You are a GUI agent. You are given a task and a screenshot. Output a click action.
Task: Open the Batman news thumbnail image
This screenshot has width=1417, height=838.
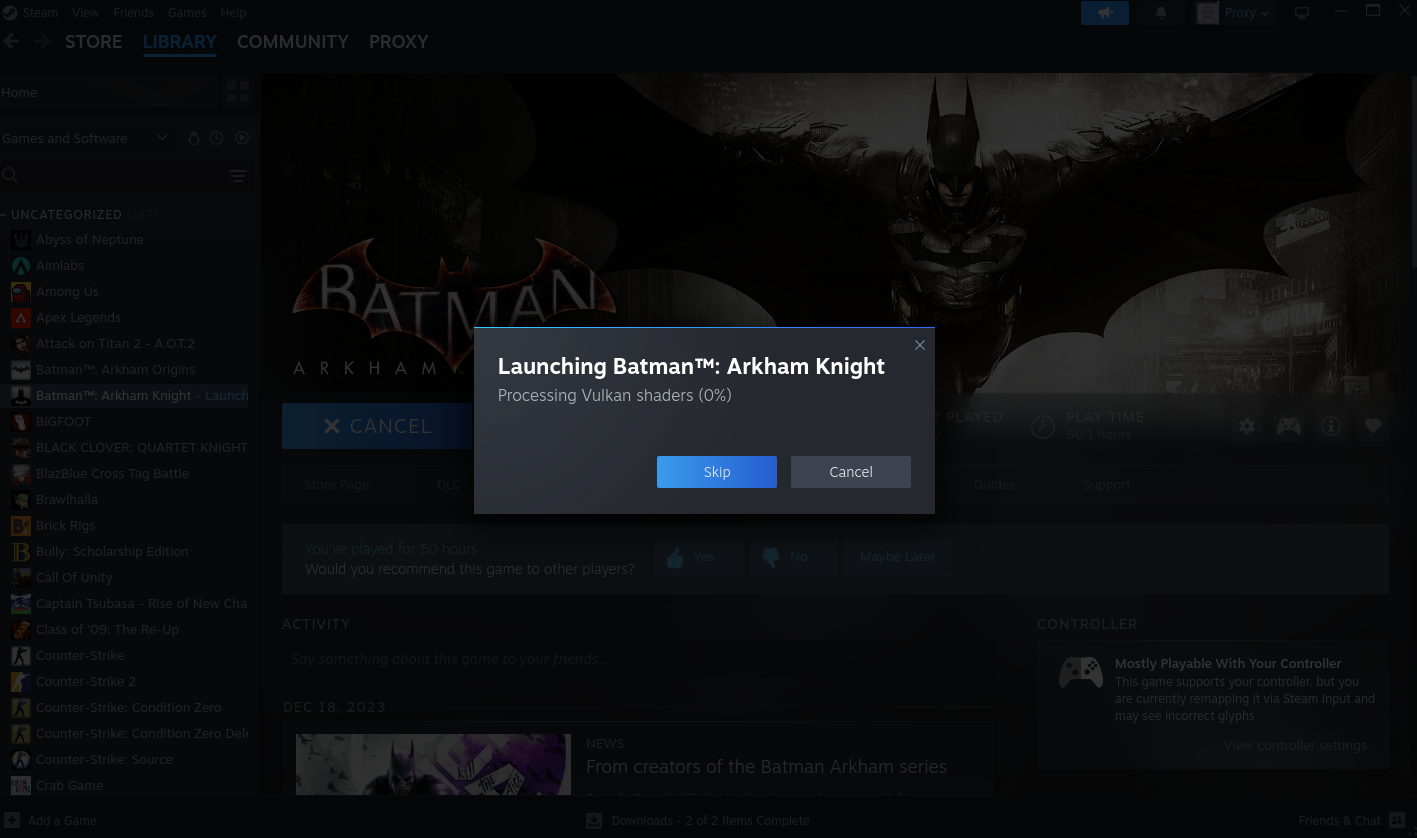coord(433,766)
